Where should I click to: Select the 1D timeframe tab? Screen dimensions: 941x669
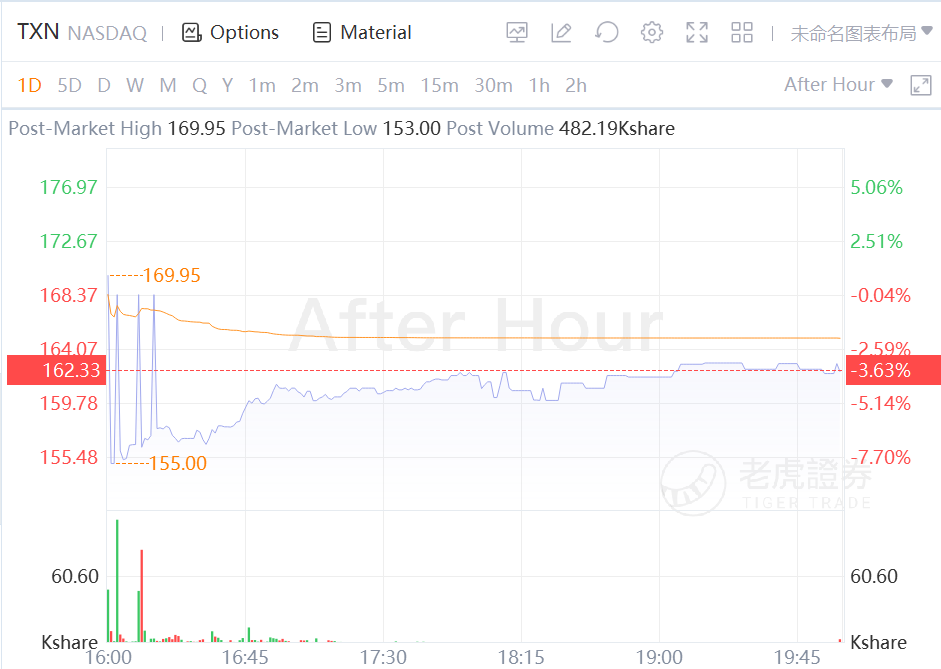[30, 86]
